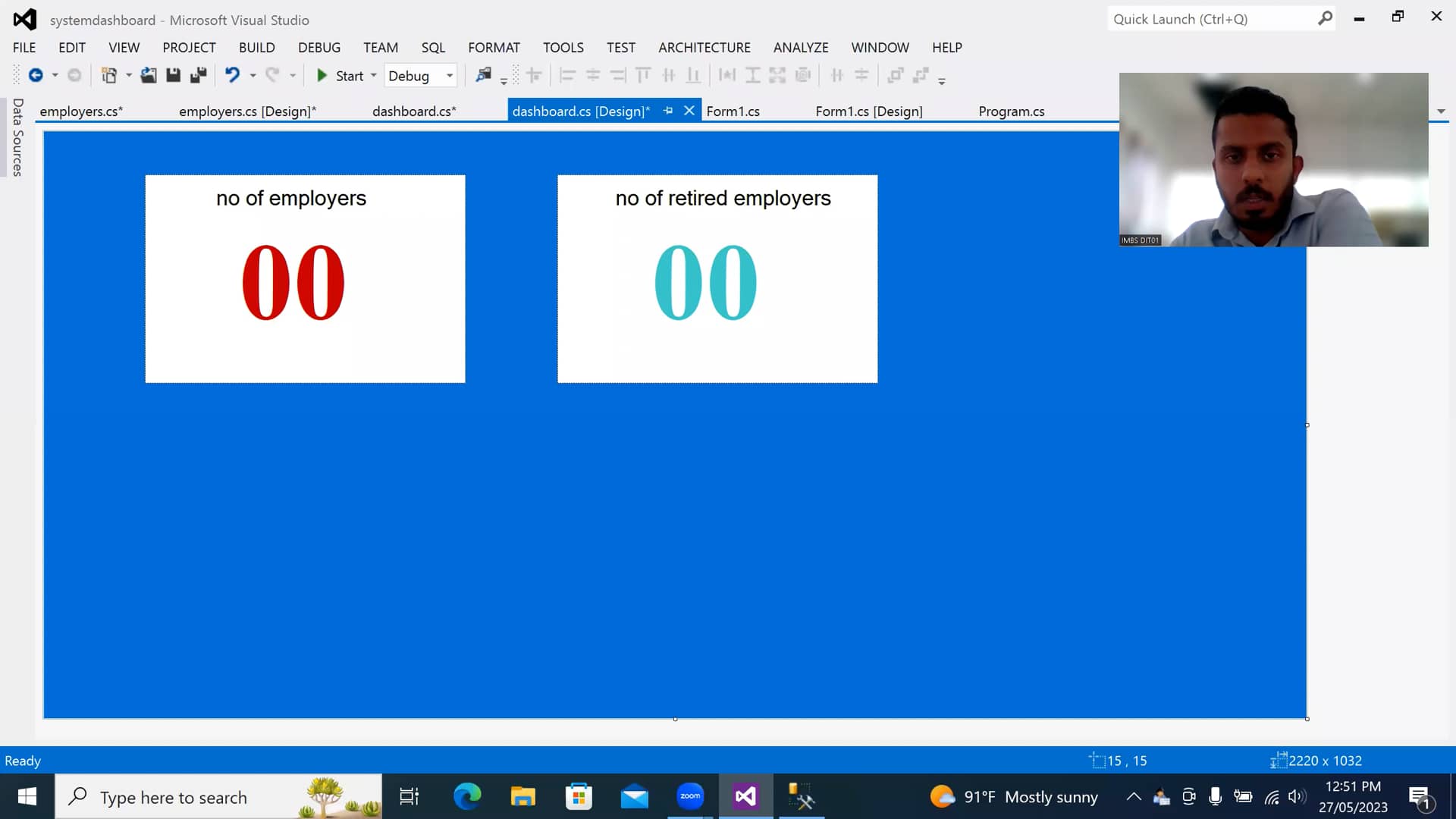Open the Data Sources side panel
Image resolution: width=1456 pixels, height=819 pixels.
coord(17,137)
